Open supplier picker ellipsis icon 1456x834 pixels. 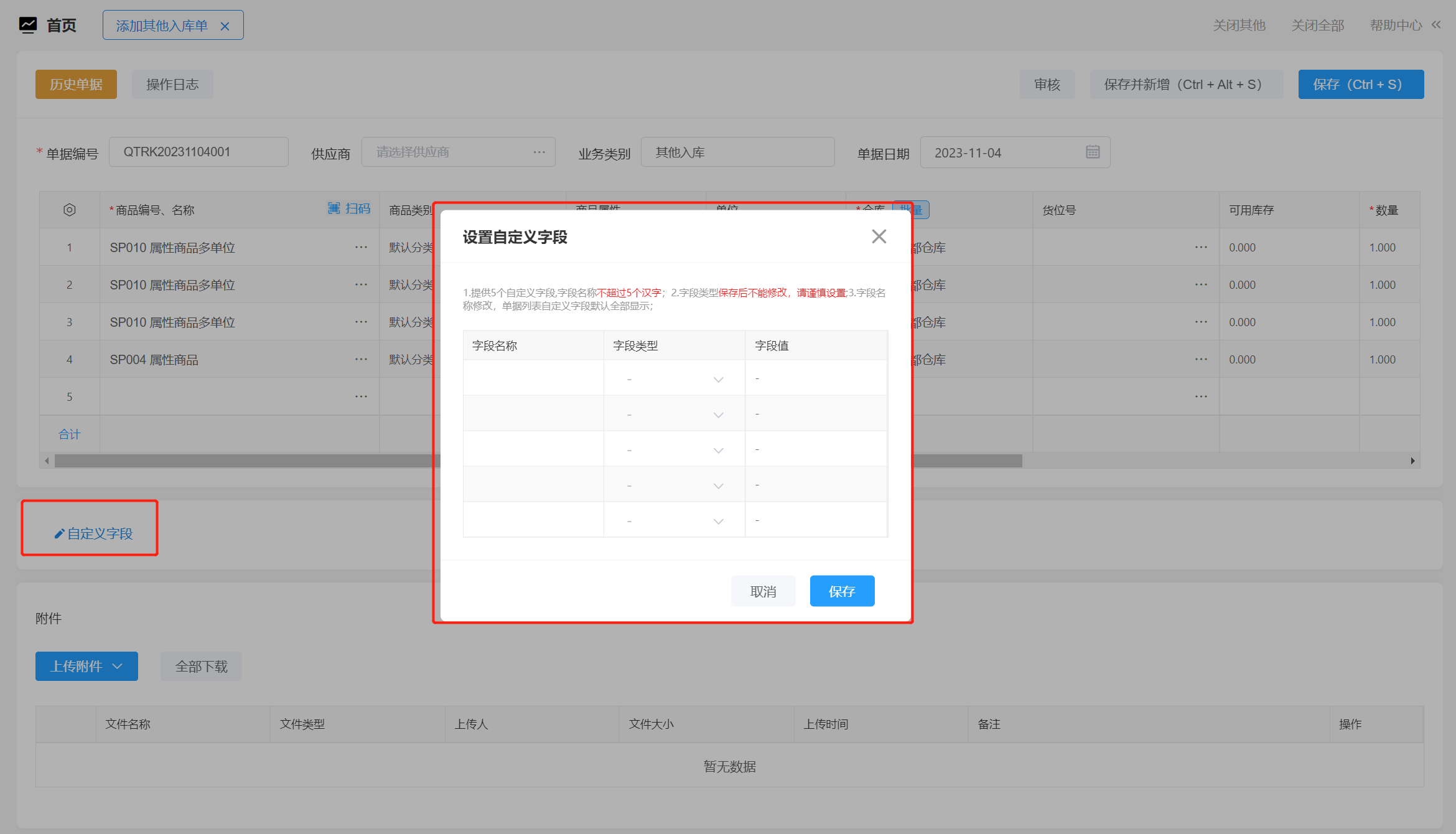click(x=539, y=152)
